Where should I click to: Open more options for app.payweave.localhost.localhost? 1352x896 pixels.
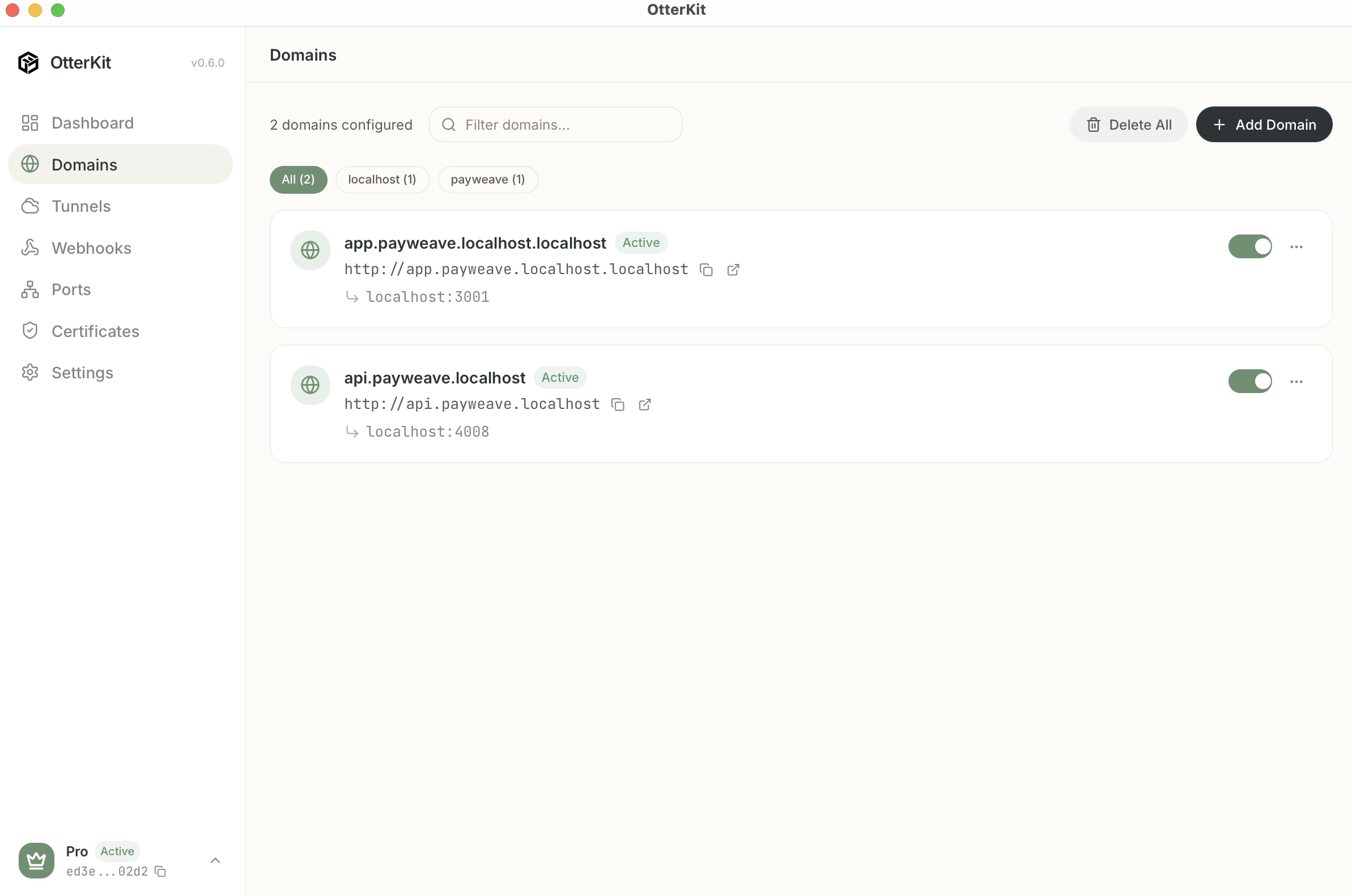point(1296,247)
